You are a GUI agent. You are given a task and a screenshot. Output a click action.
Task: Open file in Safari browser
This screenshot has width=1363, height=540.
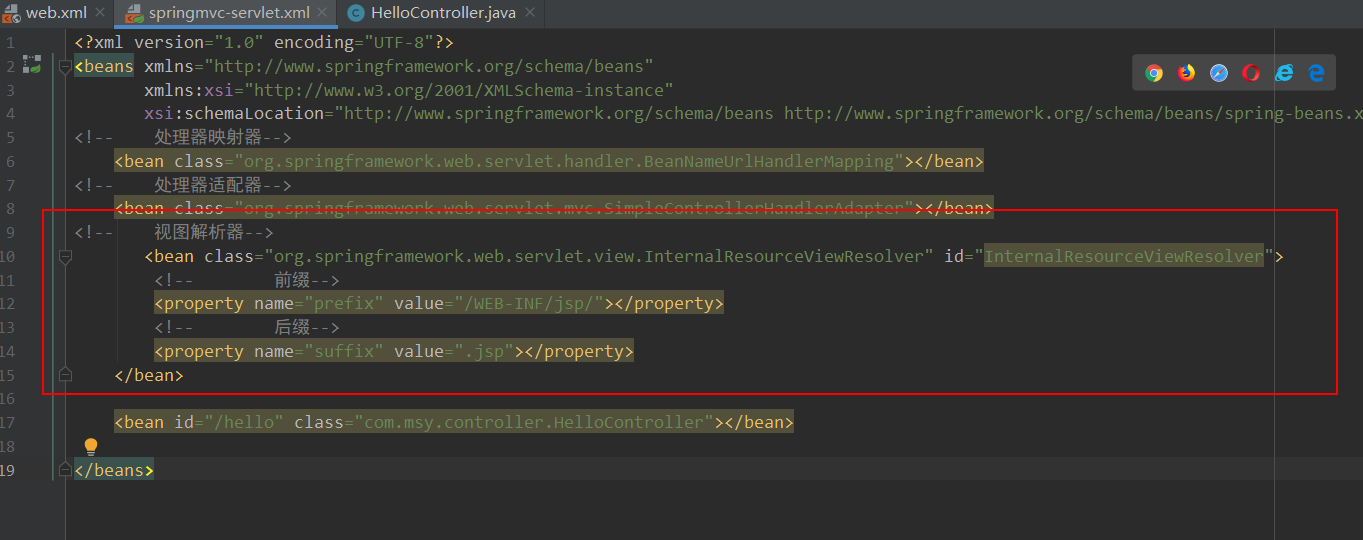coord(1219,73)
